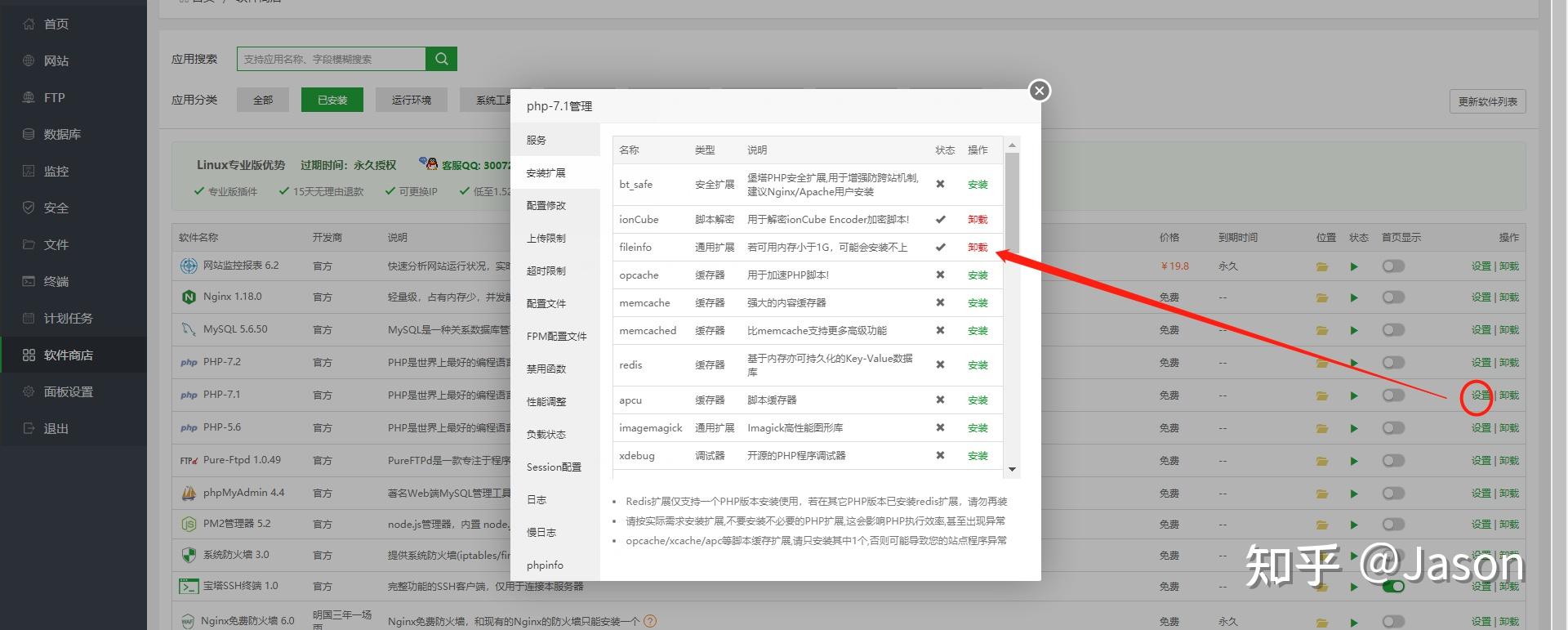
Task: Click the extension list scrollbar up arrow
Action: pos(1013,145)
